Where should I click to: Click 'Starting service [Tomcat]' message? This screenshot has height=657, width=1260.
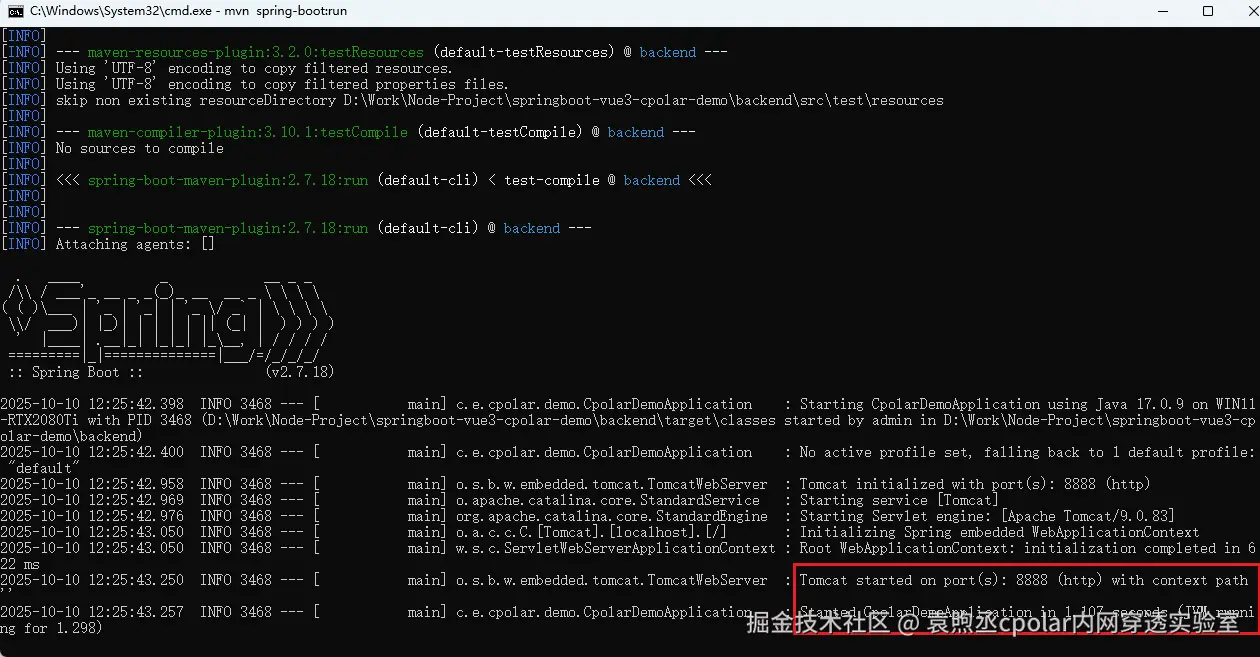click(899, 500)
